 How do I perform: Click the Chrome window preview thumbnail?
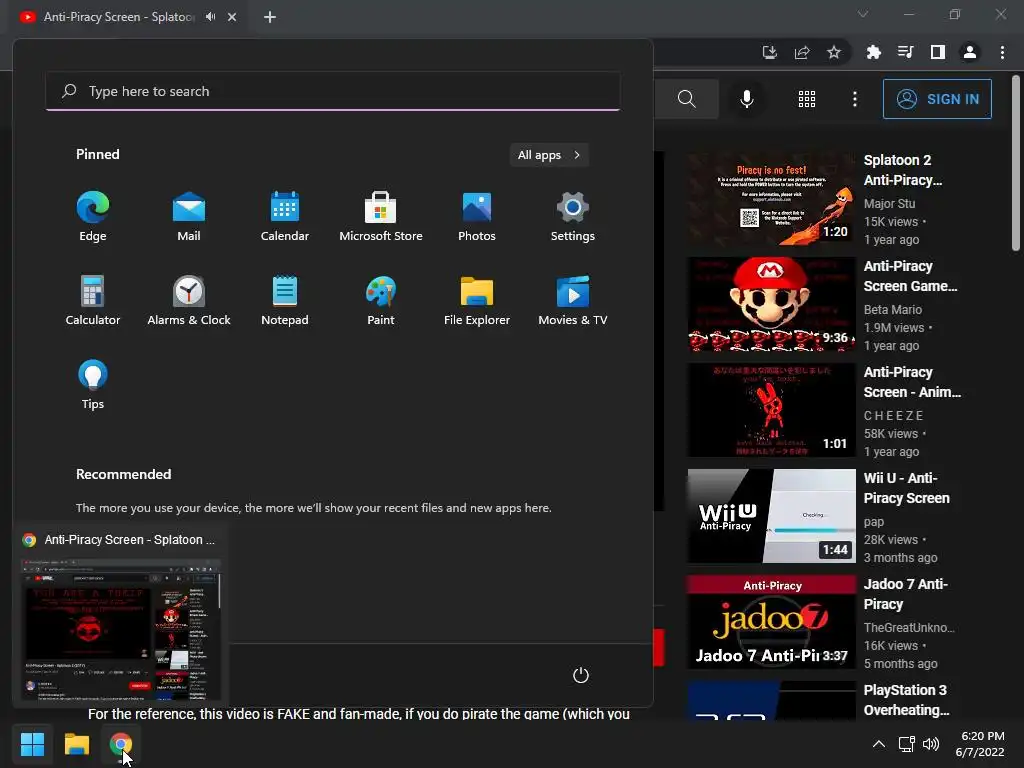click(121, 629)
